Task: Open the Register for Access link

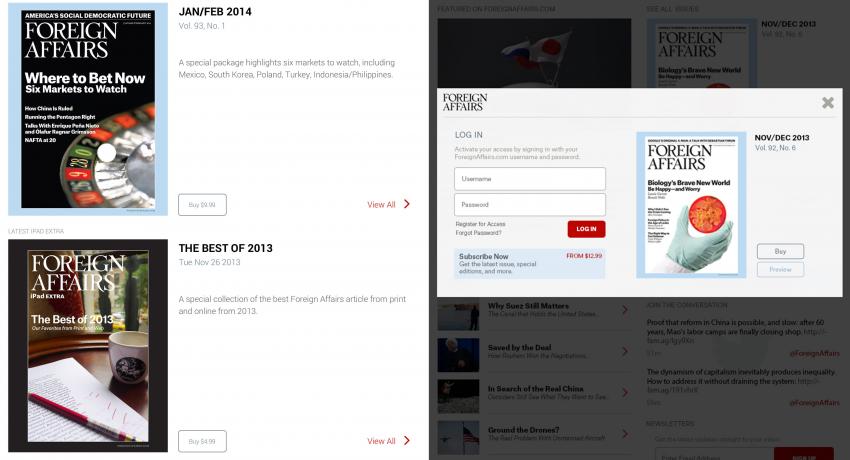Action: (x=480, y=224)
